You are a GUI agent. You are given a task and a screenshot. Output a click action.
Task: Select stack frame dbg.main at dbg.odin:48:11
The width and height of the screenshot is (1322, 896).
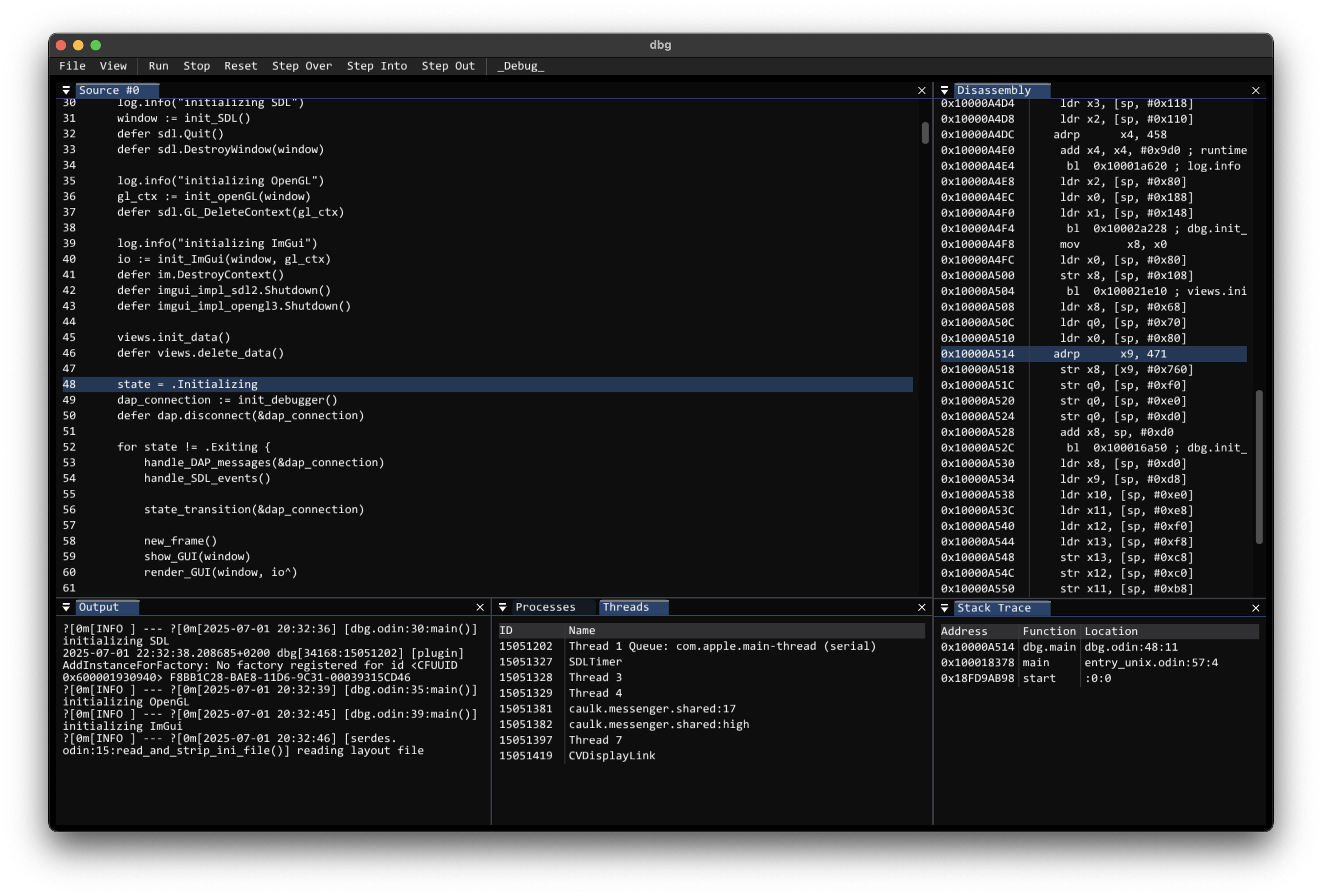pyautogui.click(x=1099, y=647)
